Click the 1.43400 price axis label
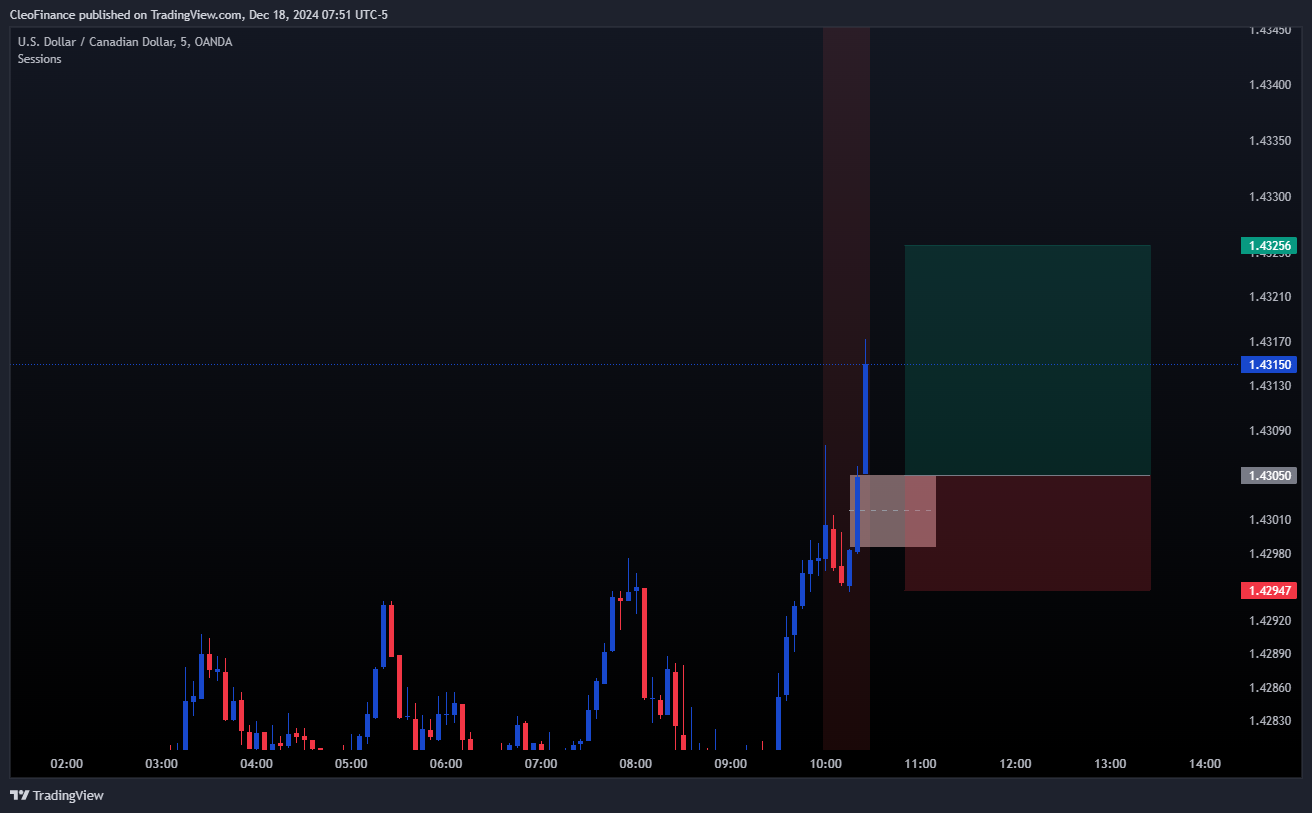The image size is (1312, 813). click(x=1270, y=85)
